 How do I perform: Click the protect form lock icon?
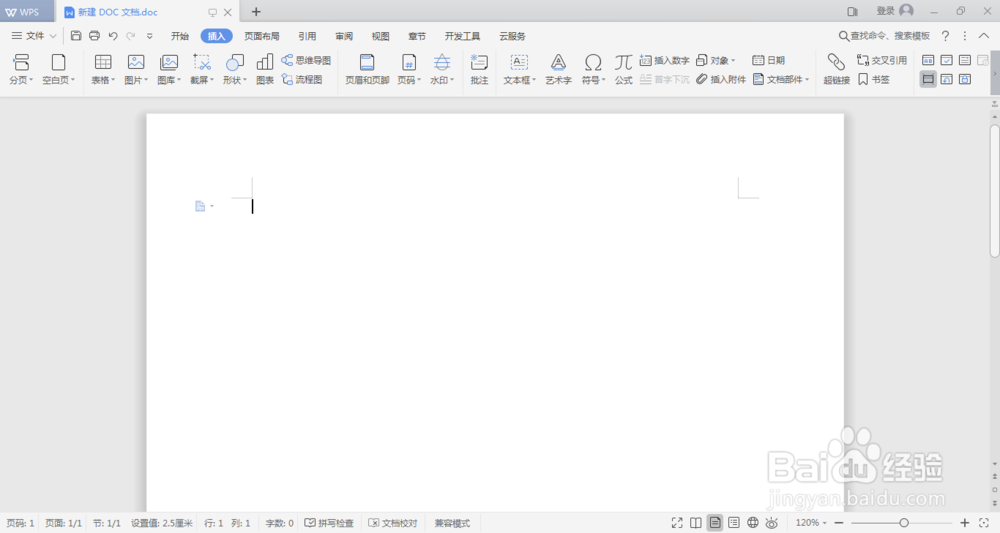(x=965, y=79)
